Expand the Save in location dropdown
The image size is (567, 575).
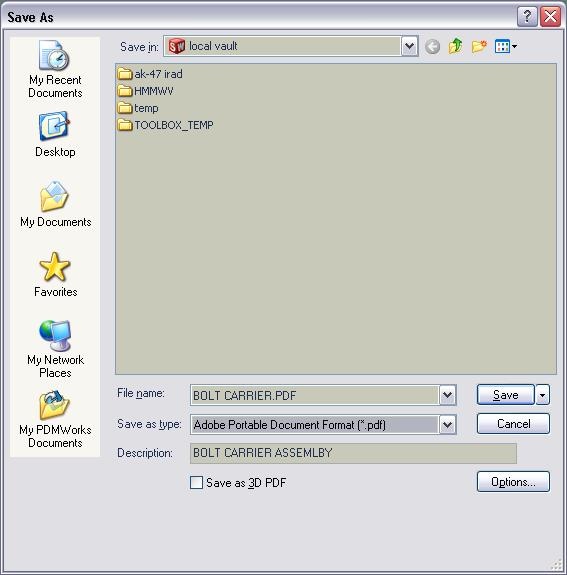coord(409,46)
